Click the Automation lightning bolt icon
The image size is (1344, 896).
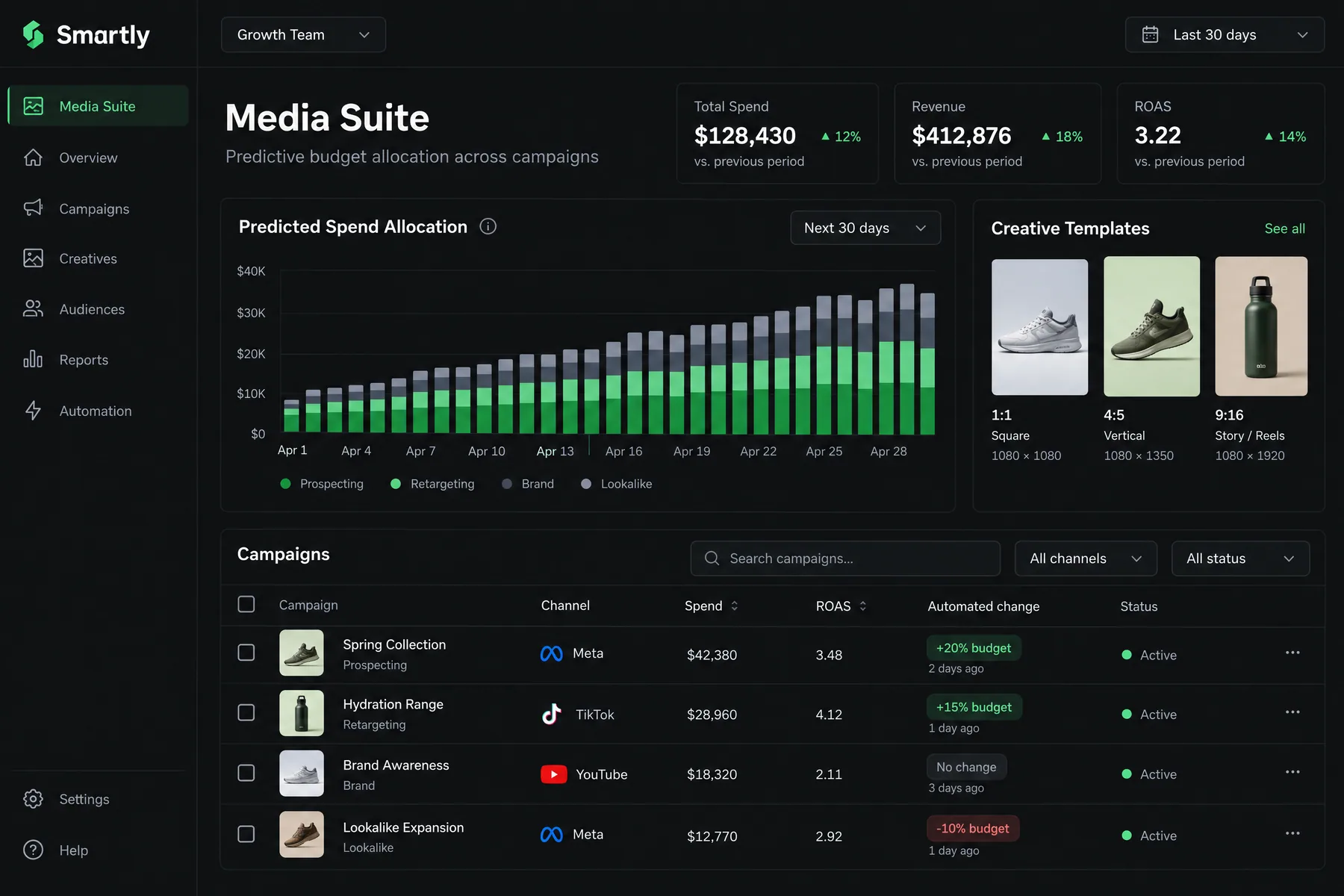coord(33,411)
